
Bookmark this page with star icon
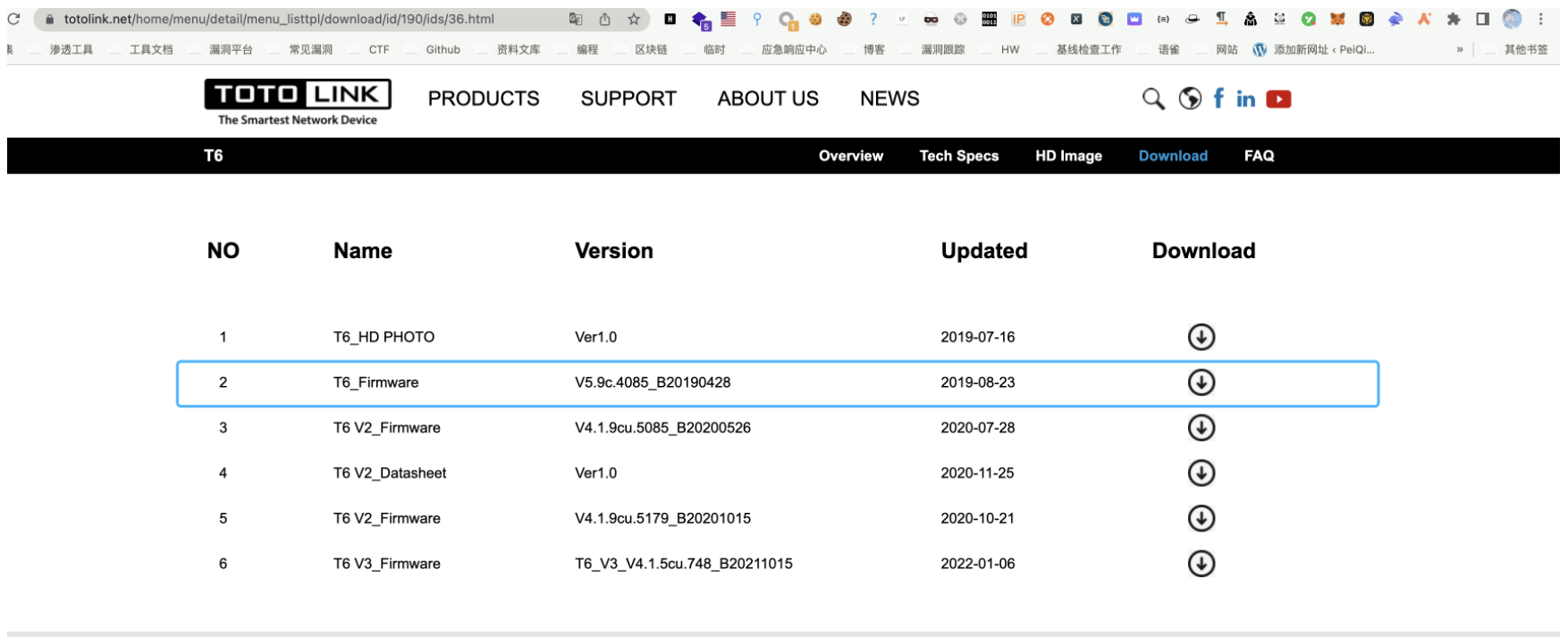pyautogui.click(x=634, y=19)
